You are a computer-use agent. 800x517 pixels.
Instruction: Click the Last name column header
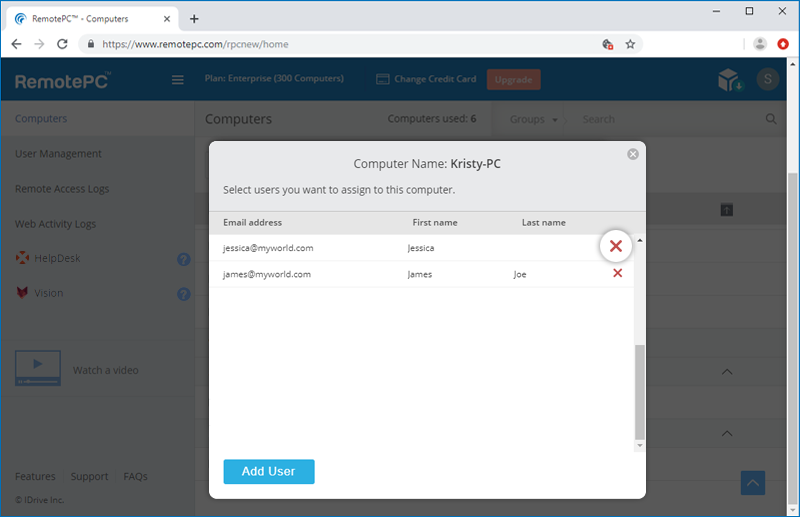(x=543, y=223)
